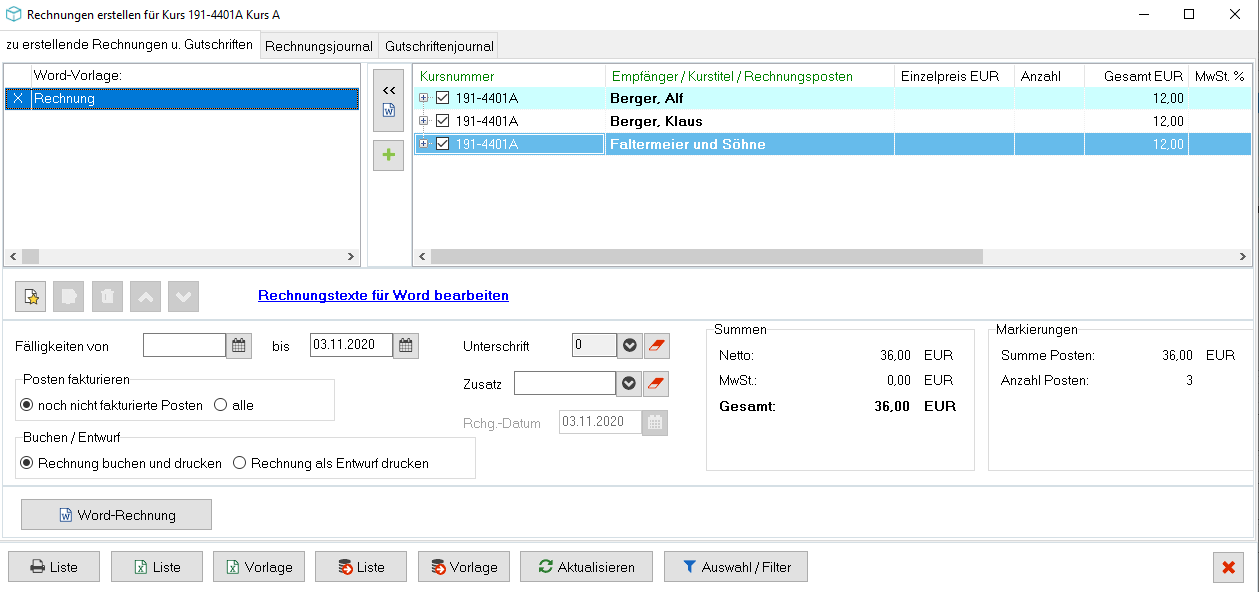Expand the Faltermeier und Söhne row
1259x592 pixels.
pos(424,144)
